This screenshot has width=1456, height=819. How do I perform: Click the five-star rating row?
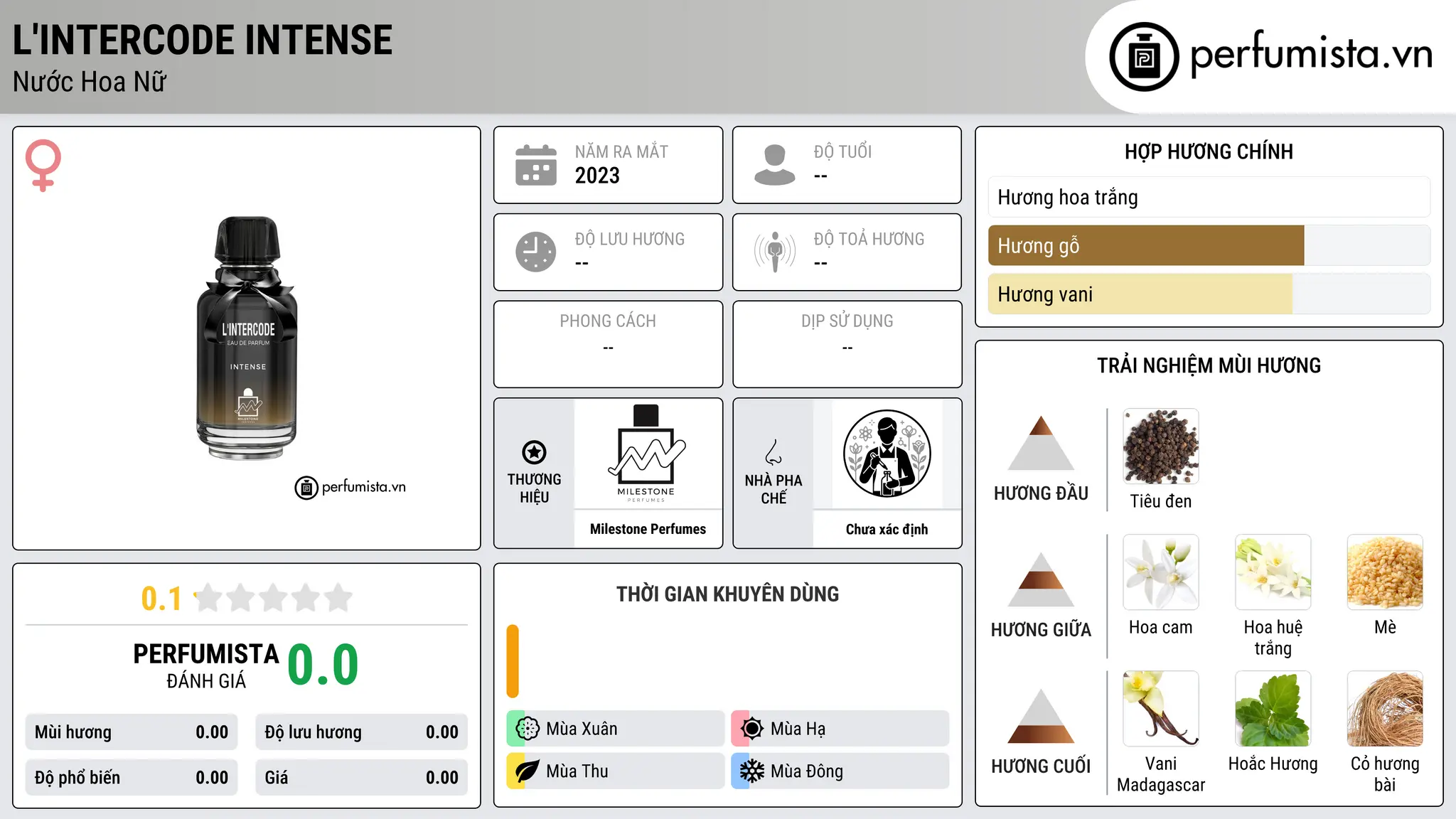coord(273,598)
